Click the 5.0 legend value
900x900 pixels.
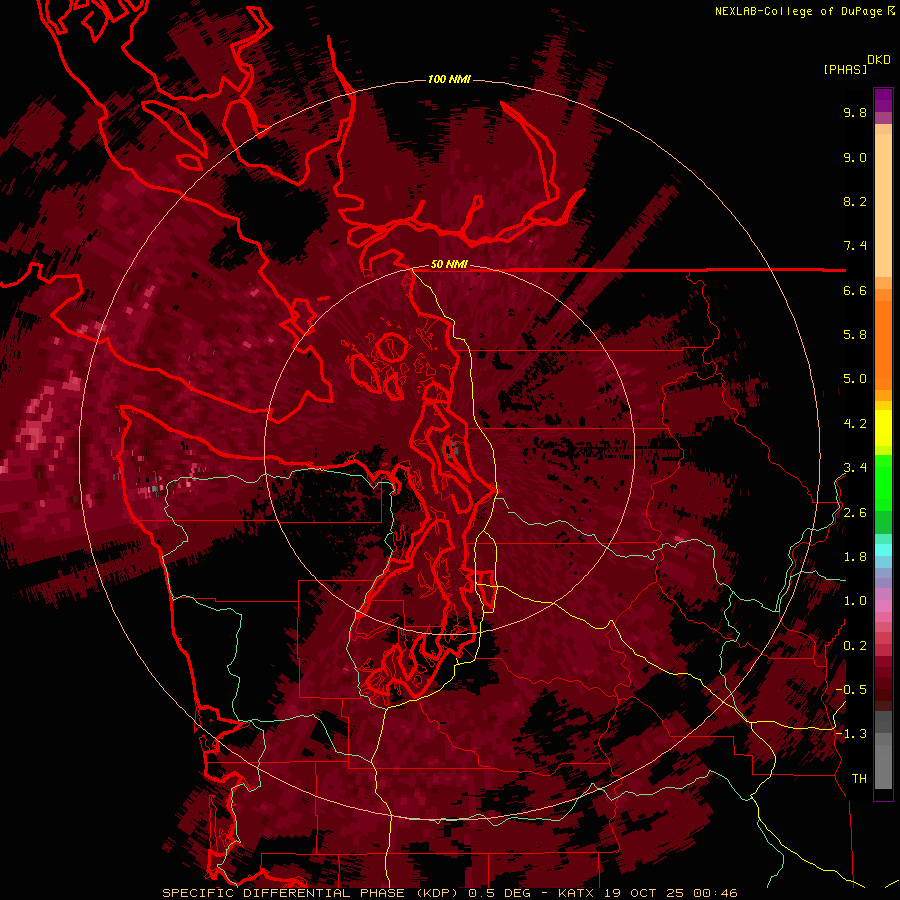point(855,379)
